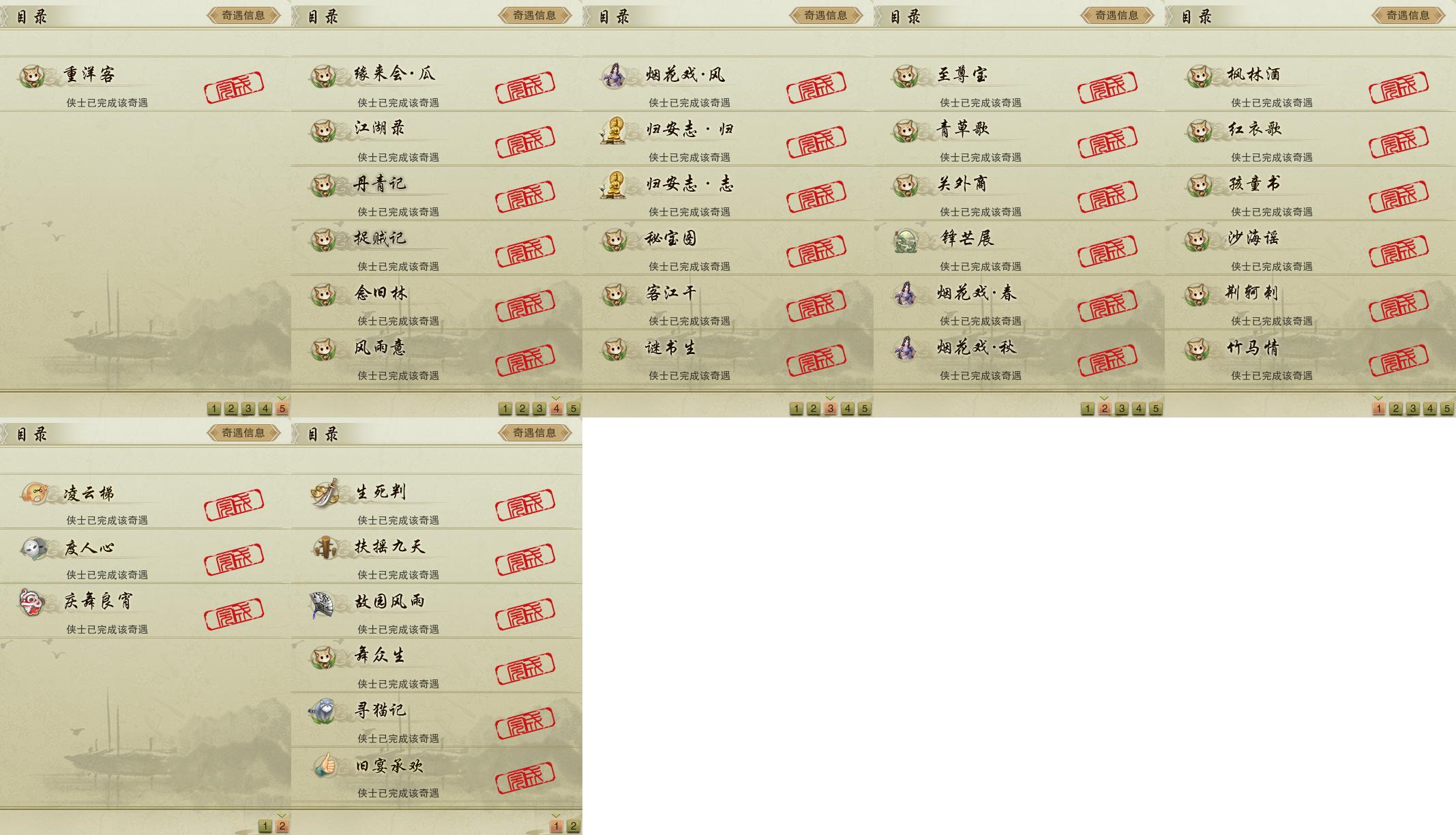Viewport: 1456px width, 835px height.
Task: Click the sword icon beside 生死判
Action: pyautogui.click(x=324, y=492)
